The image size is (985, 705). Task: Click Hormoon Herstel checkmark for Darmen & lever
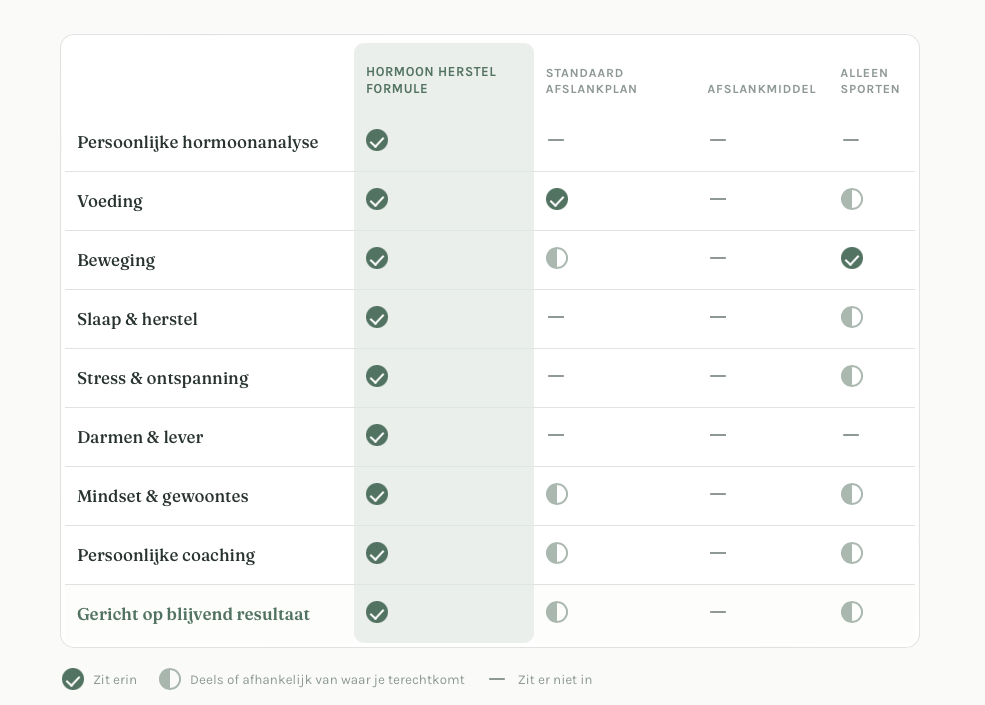pyautogui.click(x=377, y=435)
